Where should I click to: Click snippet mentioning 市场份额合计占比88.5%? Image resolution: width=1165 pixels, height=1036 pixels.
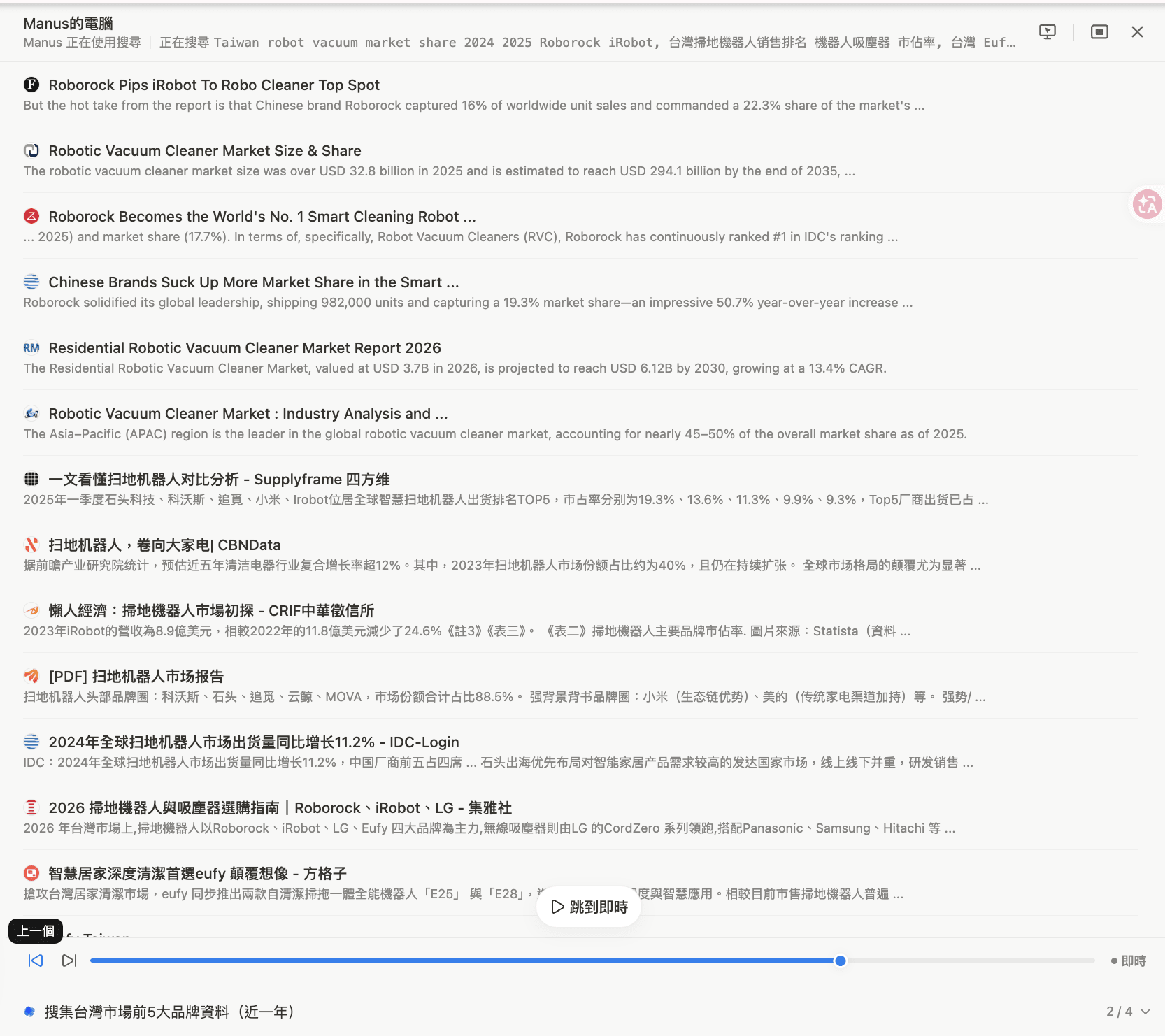(x=505, y=697)
